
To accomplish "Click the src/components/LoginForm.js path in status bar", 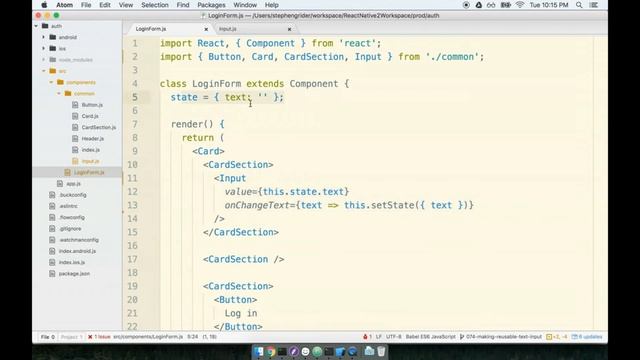I will (148, 337).
